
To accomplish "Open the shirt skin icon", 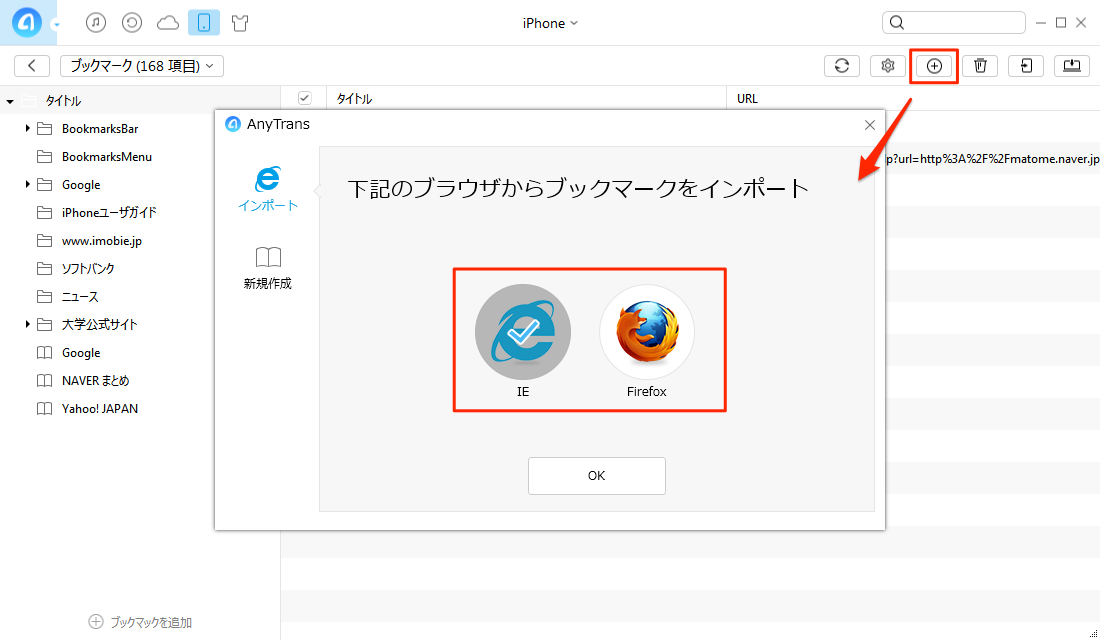I will point(240,23).
